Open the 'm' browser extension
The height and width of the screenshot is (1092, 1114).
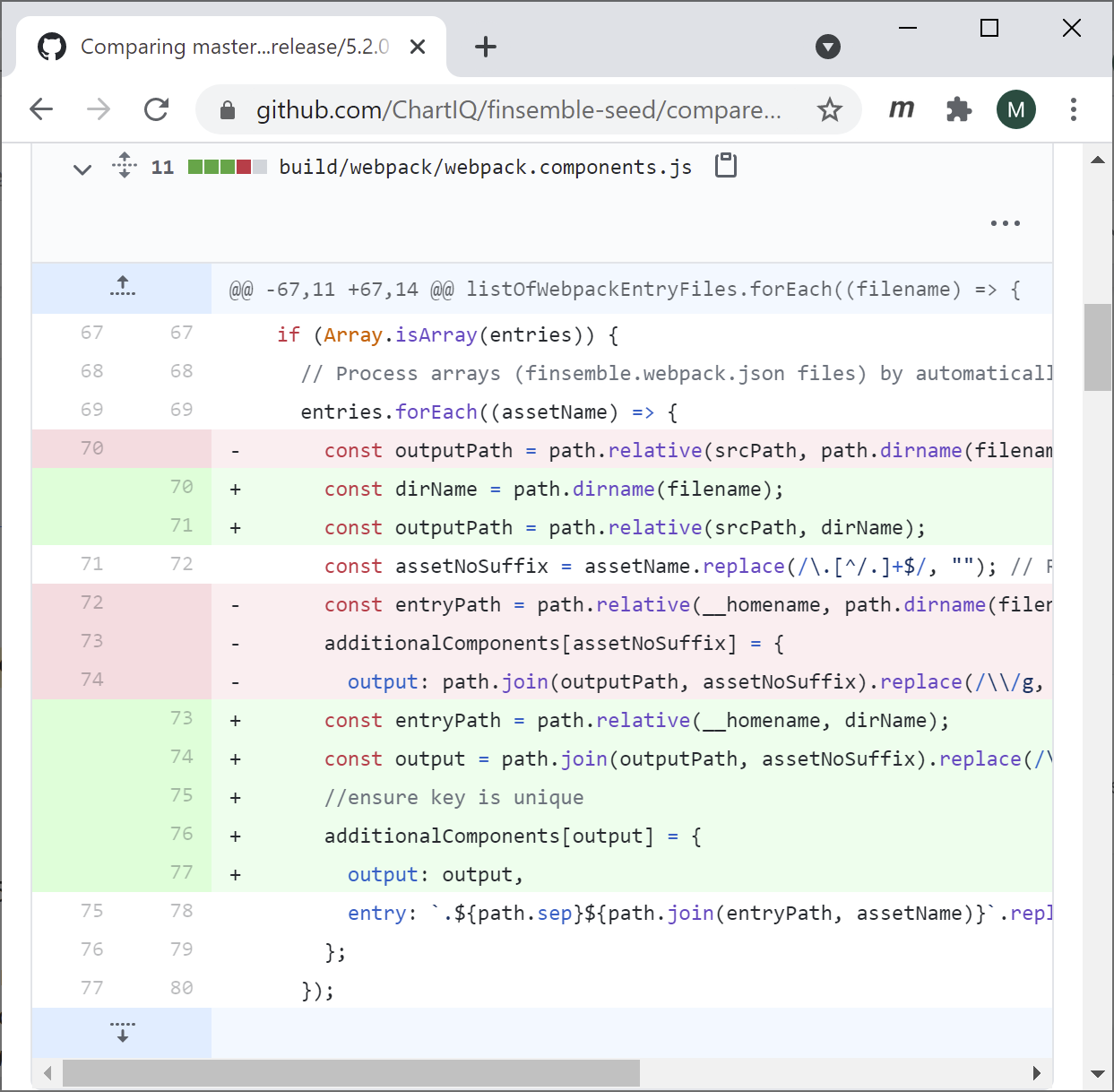click(902, 109)
